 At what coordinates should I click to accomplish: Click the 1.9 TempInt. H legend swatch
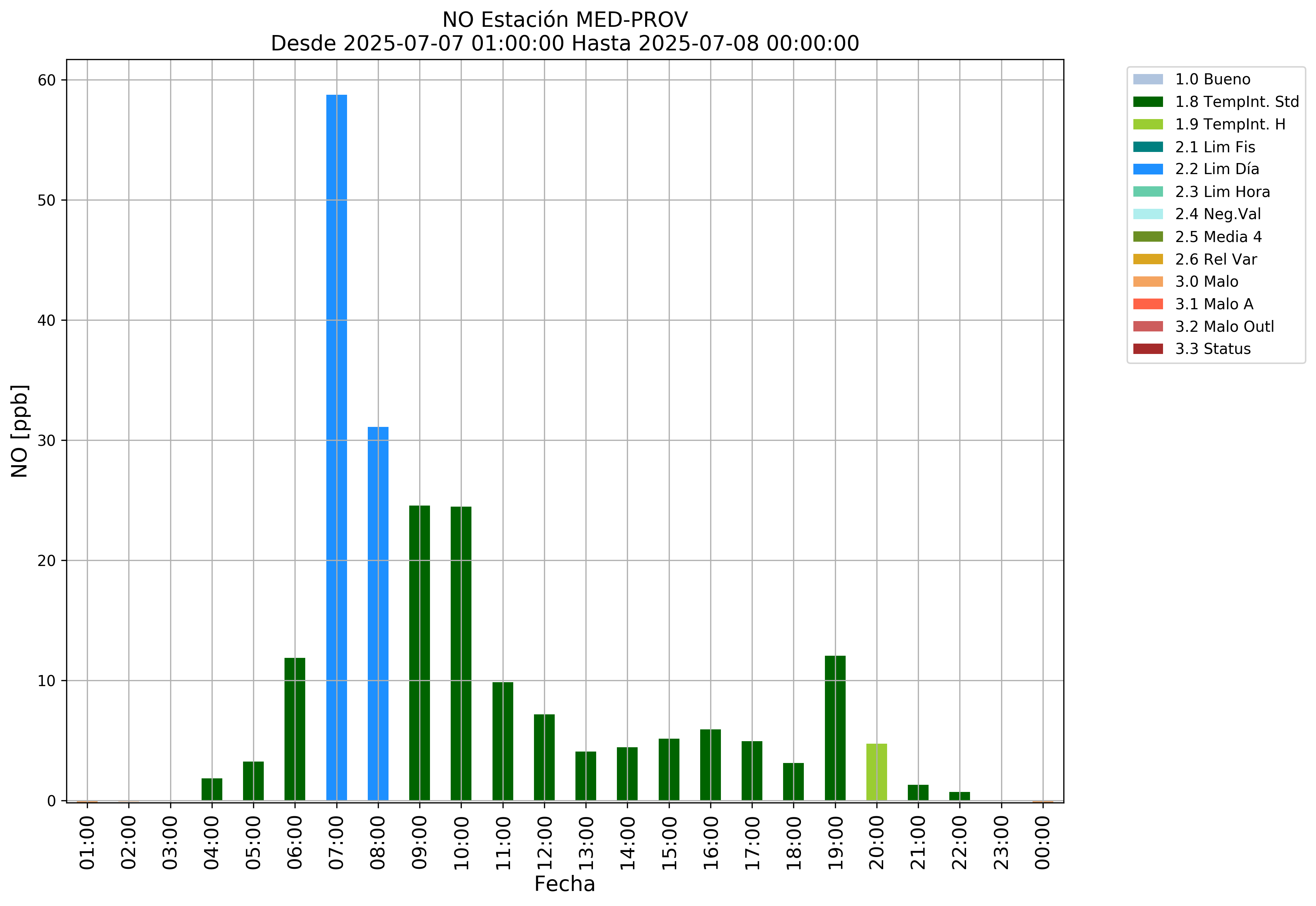[x=1147, y=124]
